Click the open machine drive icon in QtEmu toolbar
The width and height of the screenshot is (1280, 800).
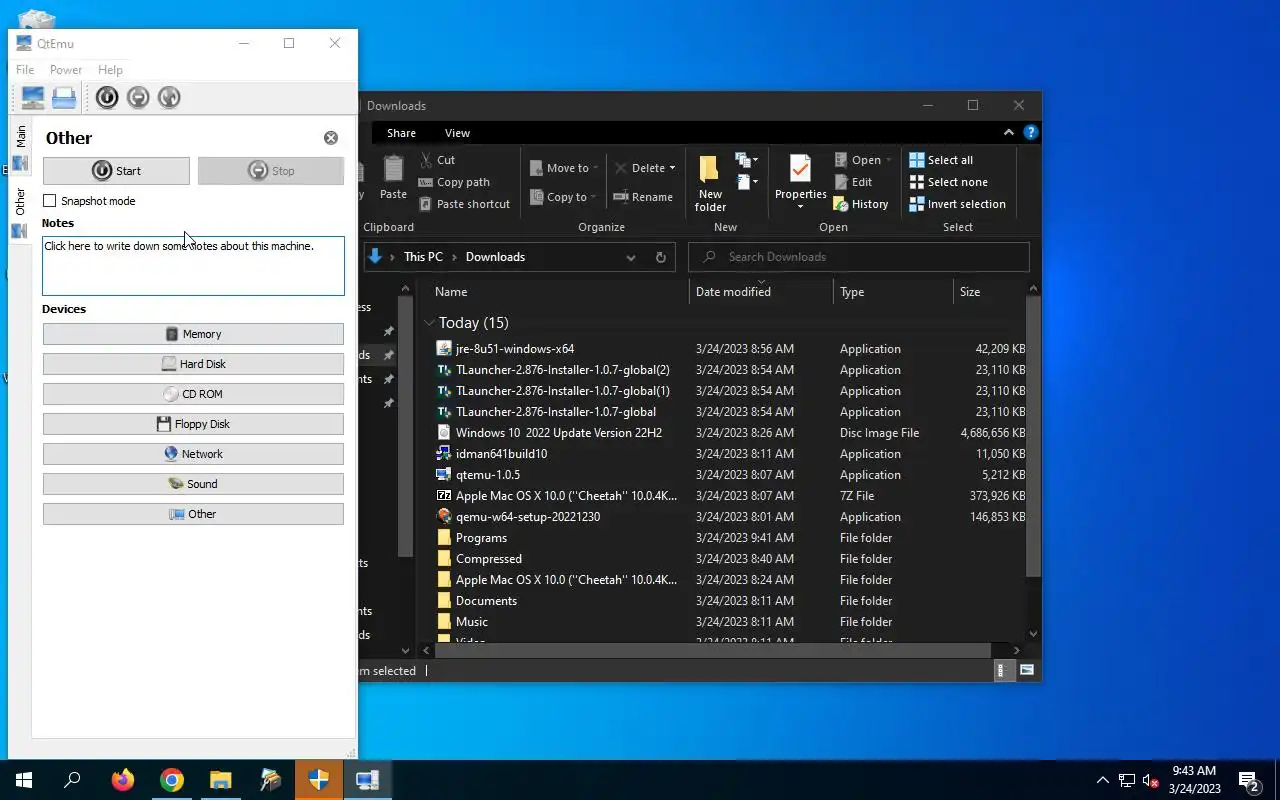(64, 97)
